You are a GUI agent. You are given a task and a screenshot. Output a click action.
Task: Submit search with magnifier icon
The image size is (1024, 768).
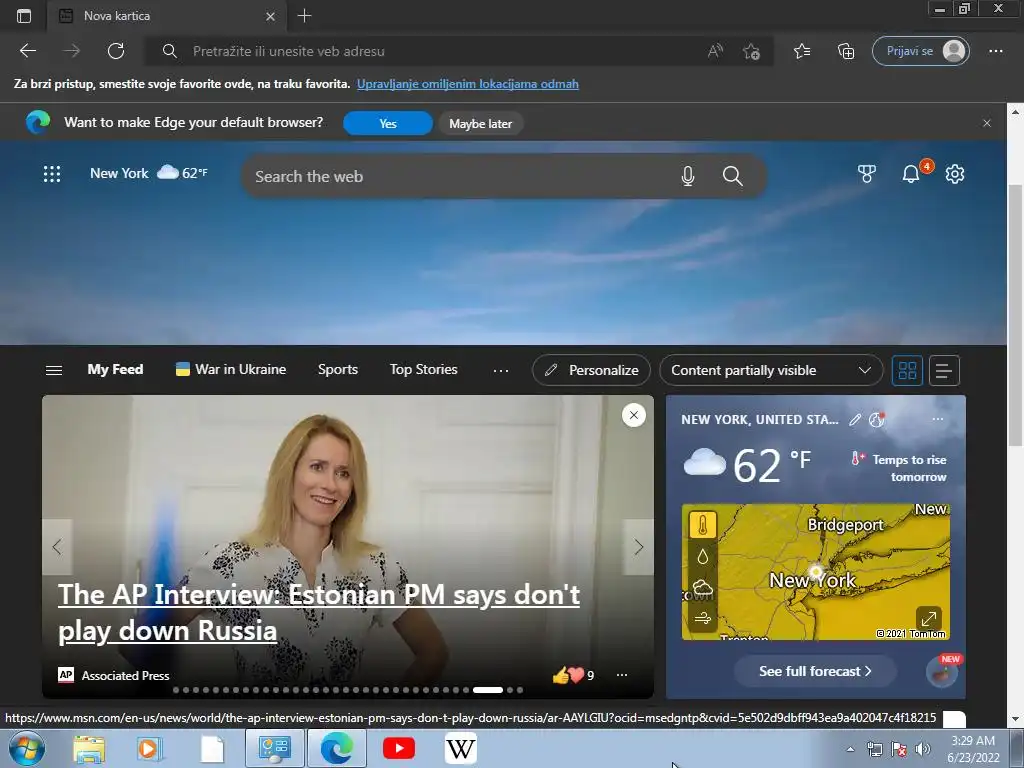point(733,176)
